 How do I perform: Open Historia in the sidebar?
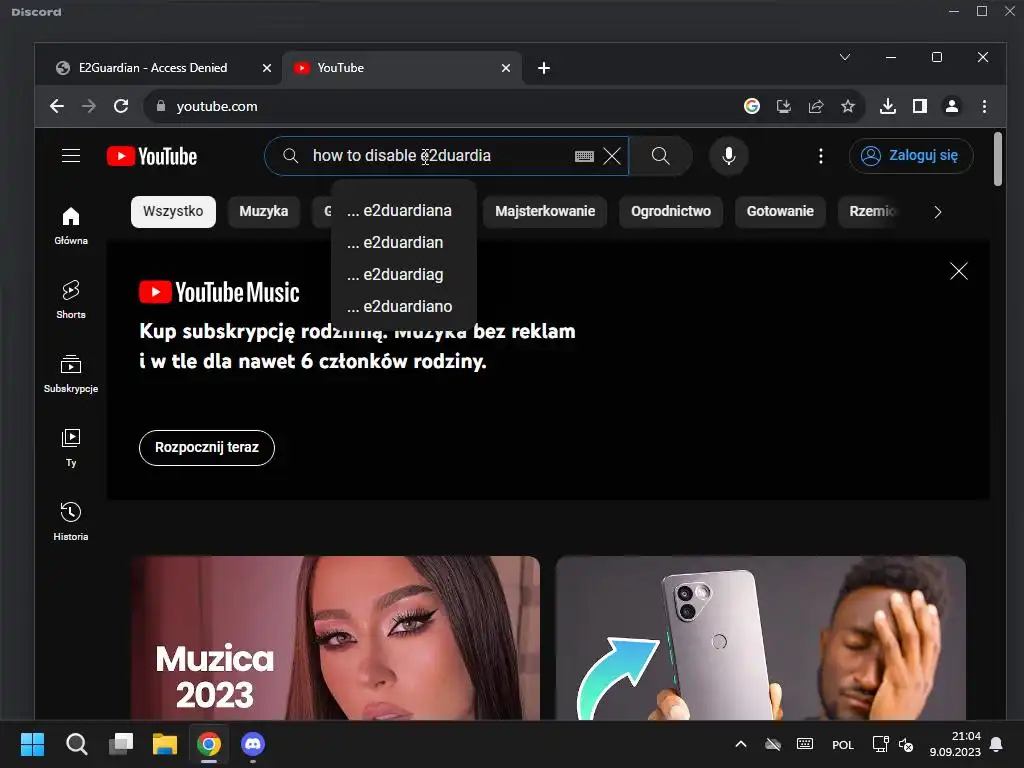(x=71, y=521)
